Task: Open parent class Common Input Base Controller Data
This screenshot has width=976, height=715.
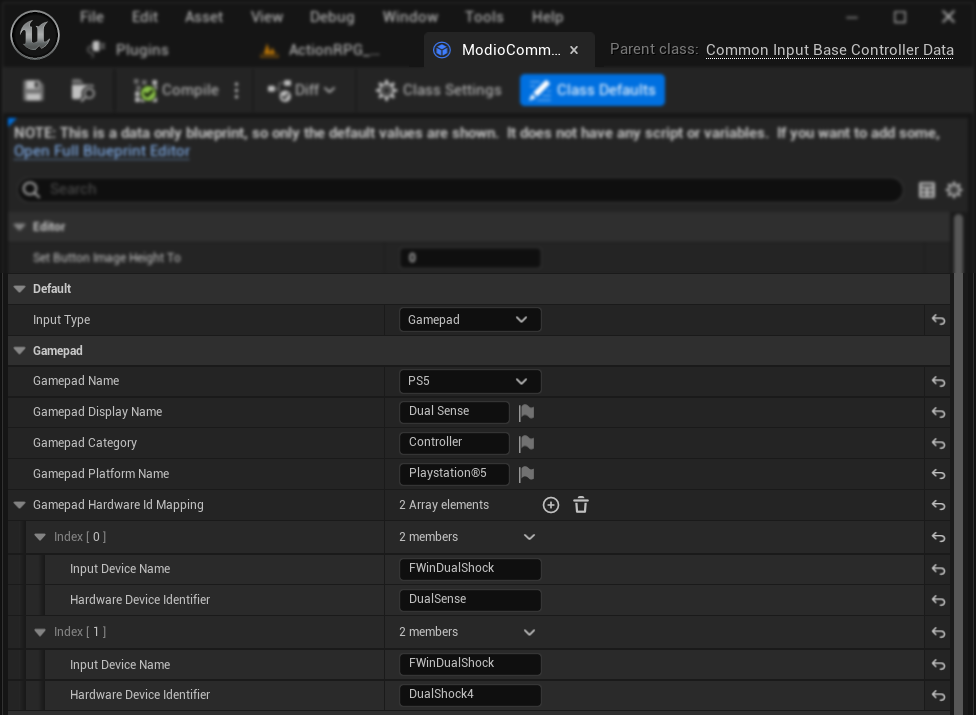Action: [x=829, y=50]
